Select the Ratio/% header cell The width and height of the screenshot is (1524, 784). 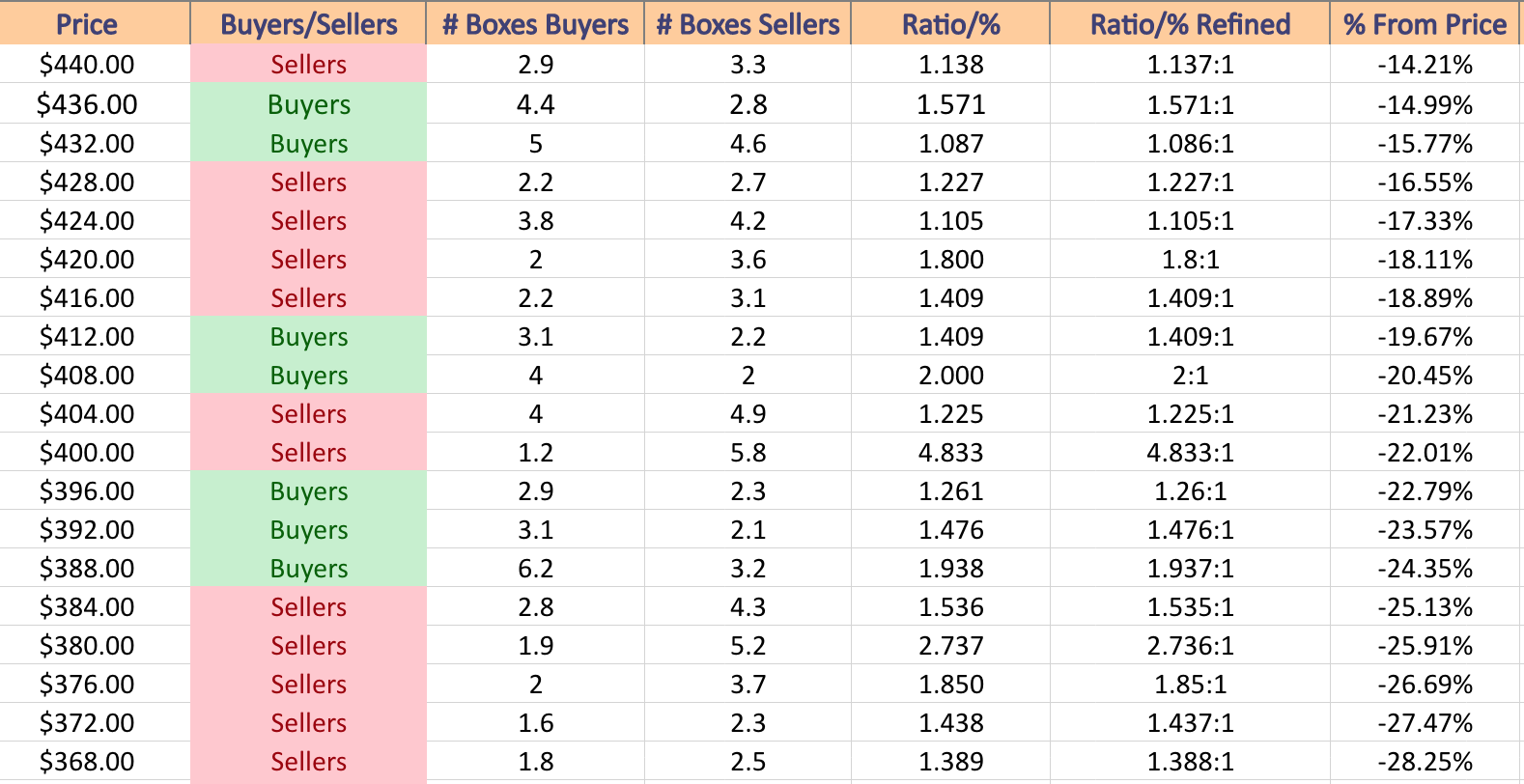(x=950, y=23)
